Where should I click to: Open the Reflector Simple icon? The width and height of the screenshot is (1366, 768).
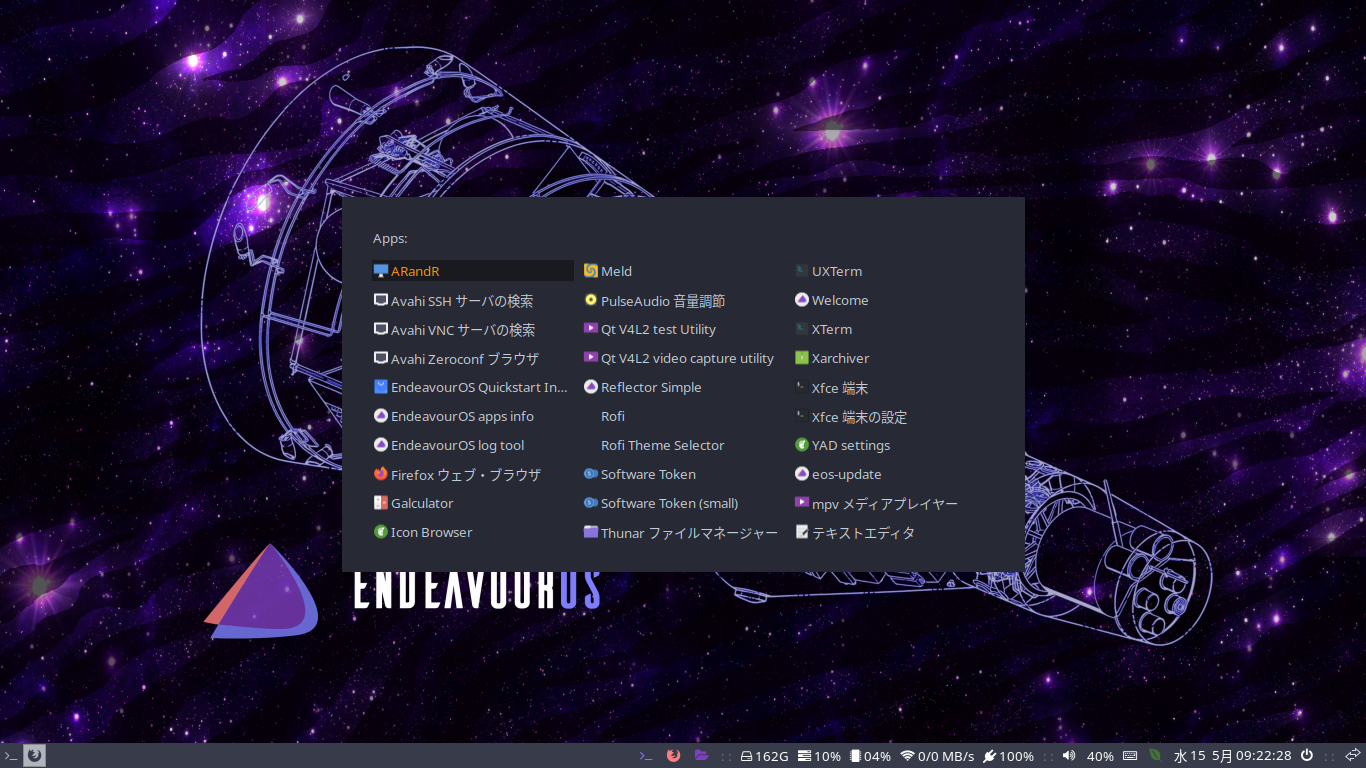591,387
